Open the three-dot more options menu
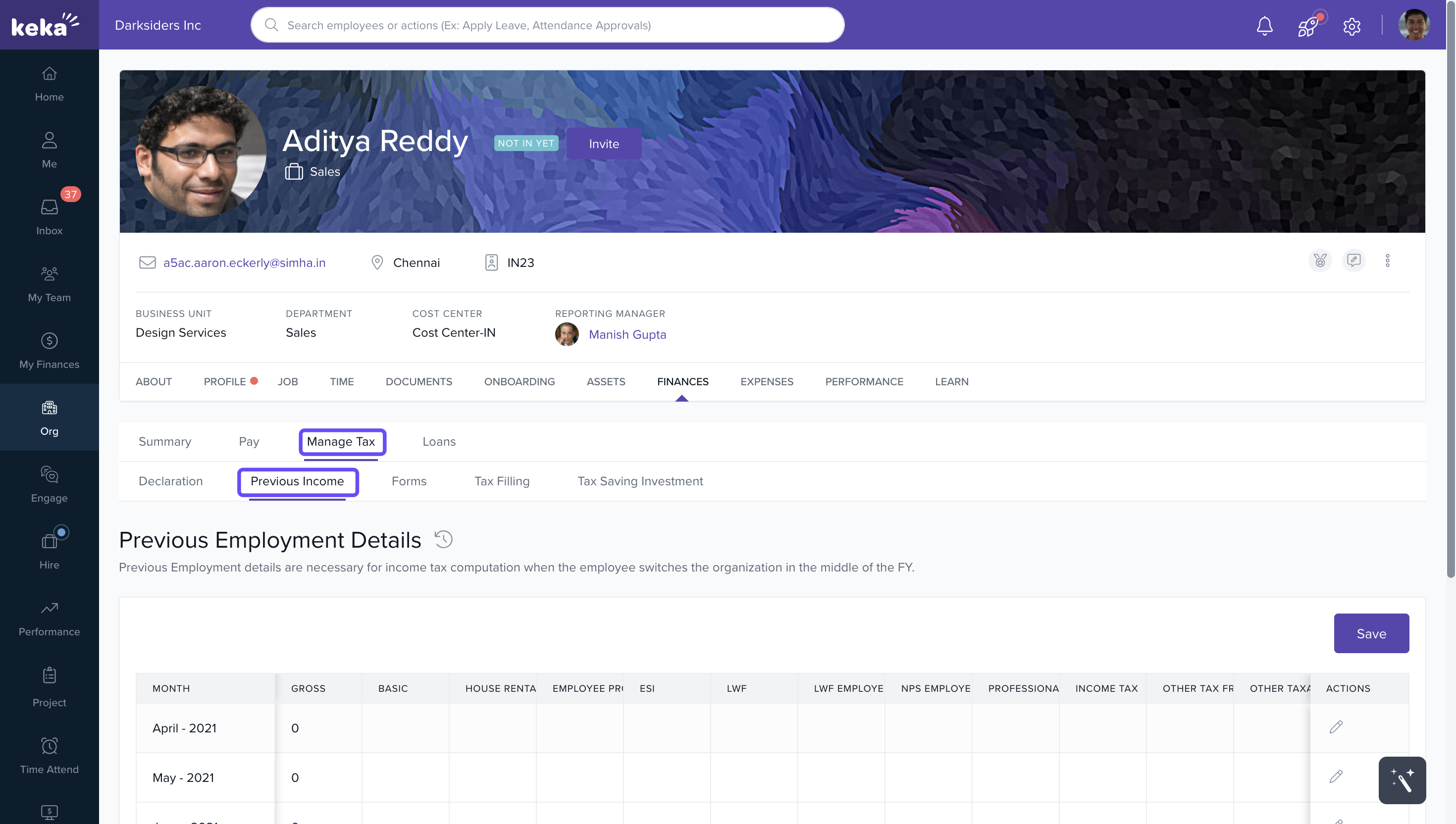The height and width of the screenshot is (824, 1456). (1387, 260)
